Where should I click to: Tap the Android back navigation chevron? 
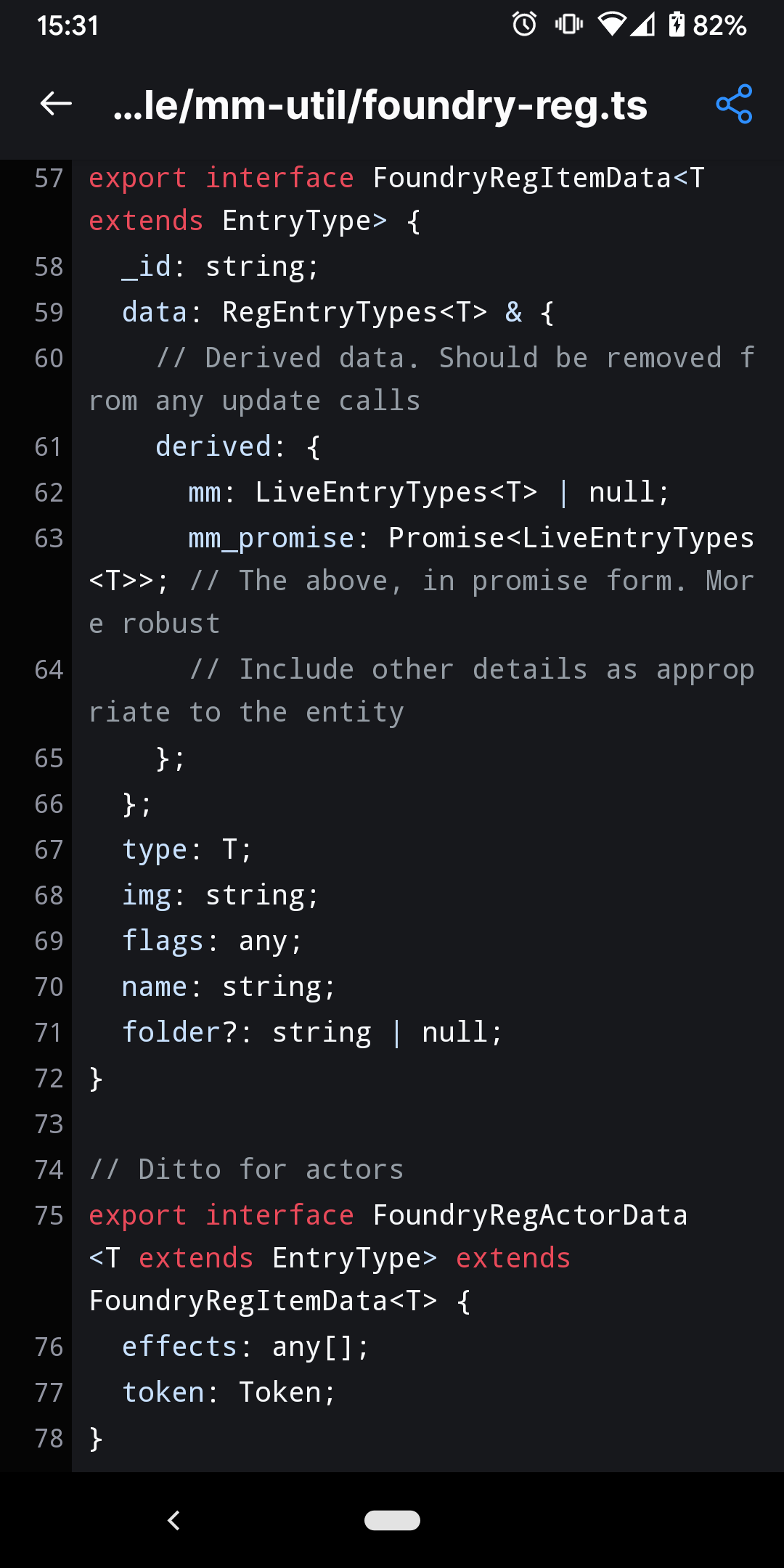pos(173,1520)
